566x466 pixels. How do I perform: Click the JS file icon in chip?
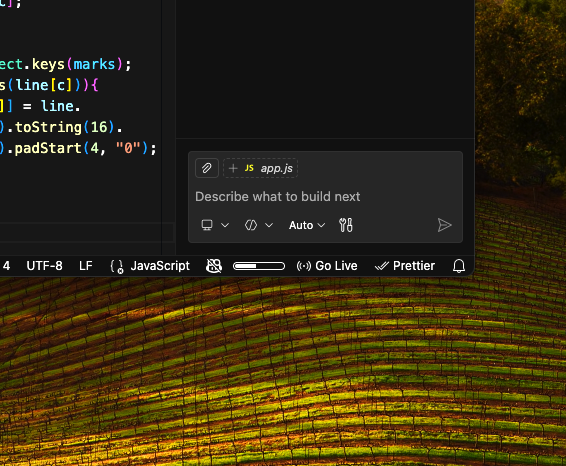pos(249,168)
